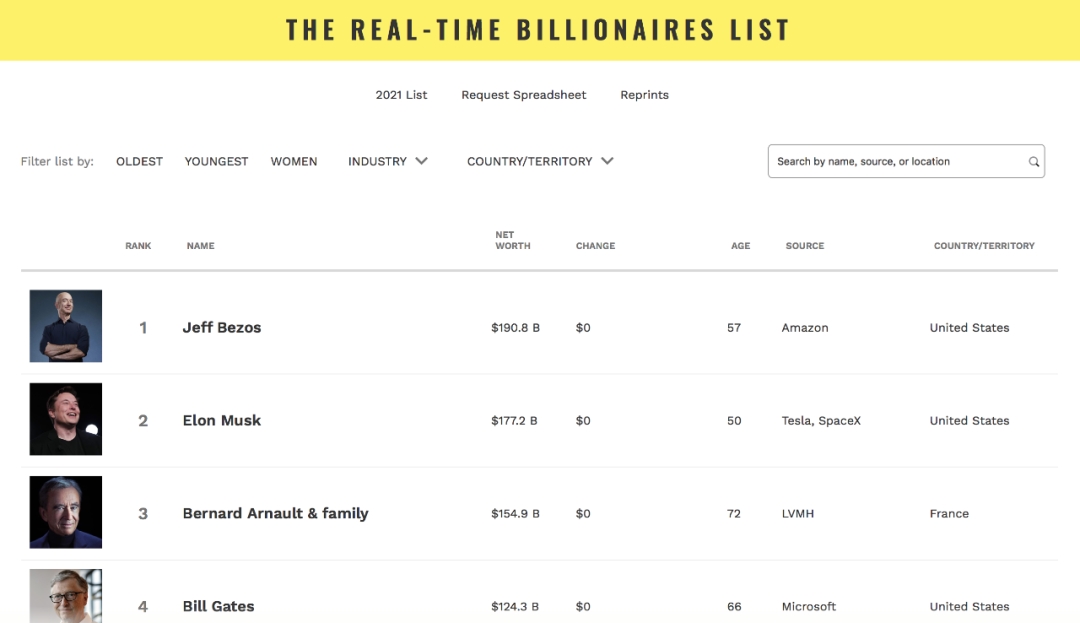Go to the Reprints page
The width and height of the screenshot is (1080, 623).
(644, 95)
